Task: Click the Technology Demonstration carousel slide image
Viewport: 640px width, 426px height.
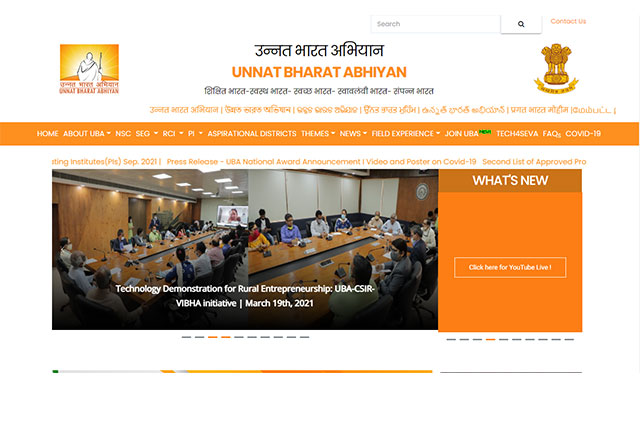Action: coord(245,249)
